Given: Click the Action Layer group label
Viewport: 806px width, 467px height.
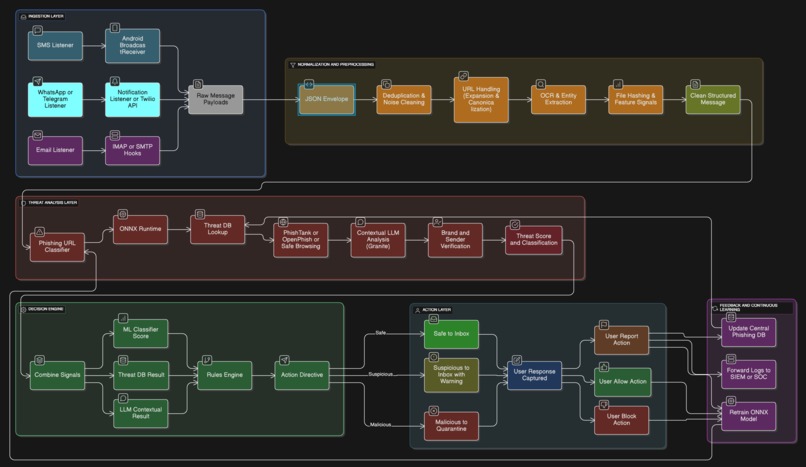Looking at the screenshot, I should click(436, 310).
